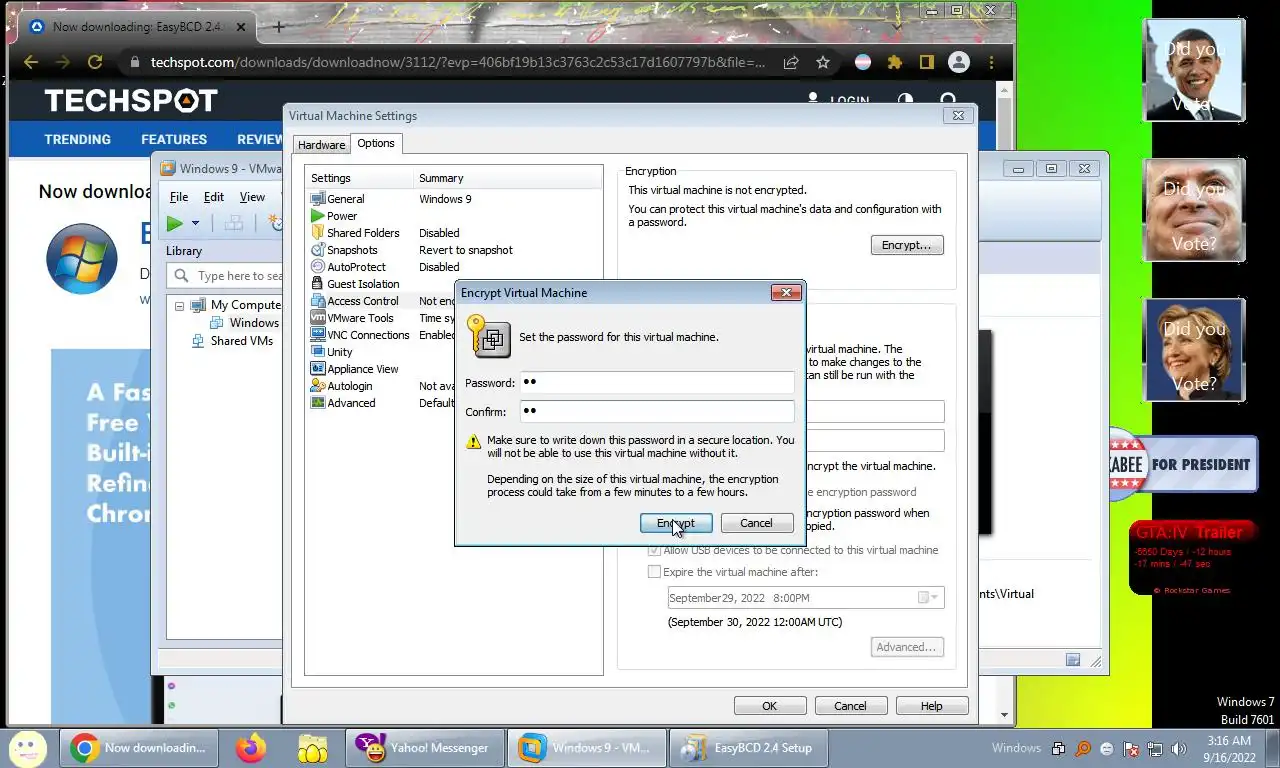Cancel the Encrypt Virtual Machine dialog

(756, 523)
